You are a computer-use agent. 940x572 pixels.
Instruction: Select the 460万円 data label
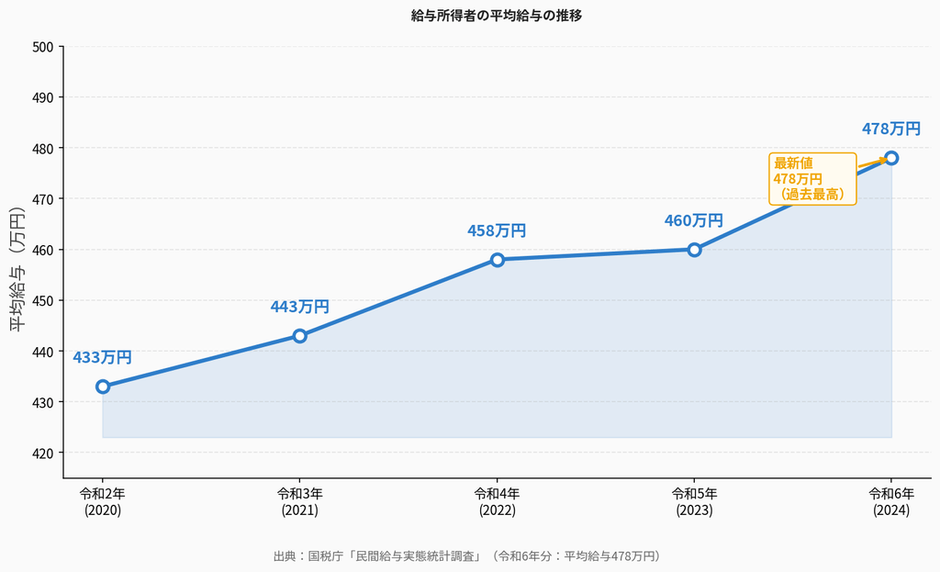[x=693, y=220]
